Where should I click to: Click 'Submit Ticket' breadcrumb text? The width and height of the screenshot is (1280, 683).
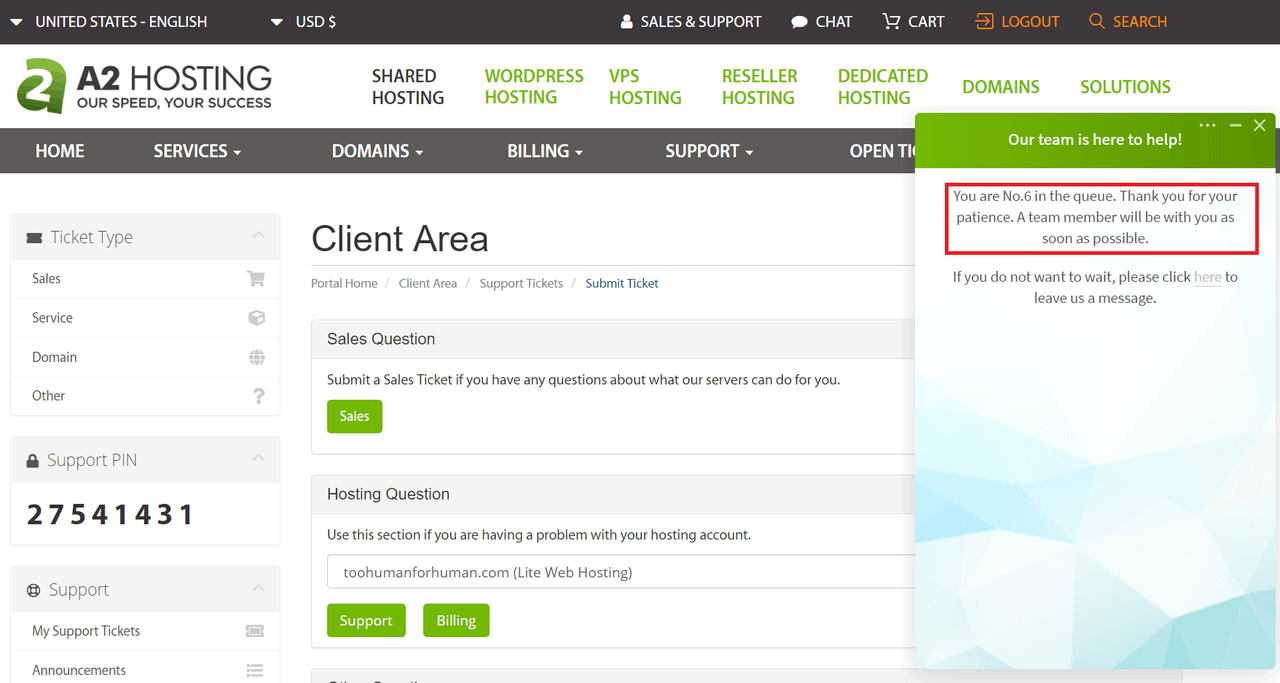(x=622, y=283)
